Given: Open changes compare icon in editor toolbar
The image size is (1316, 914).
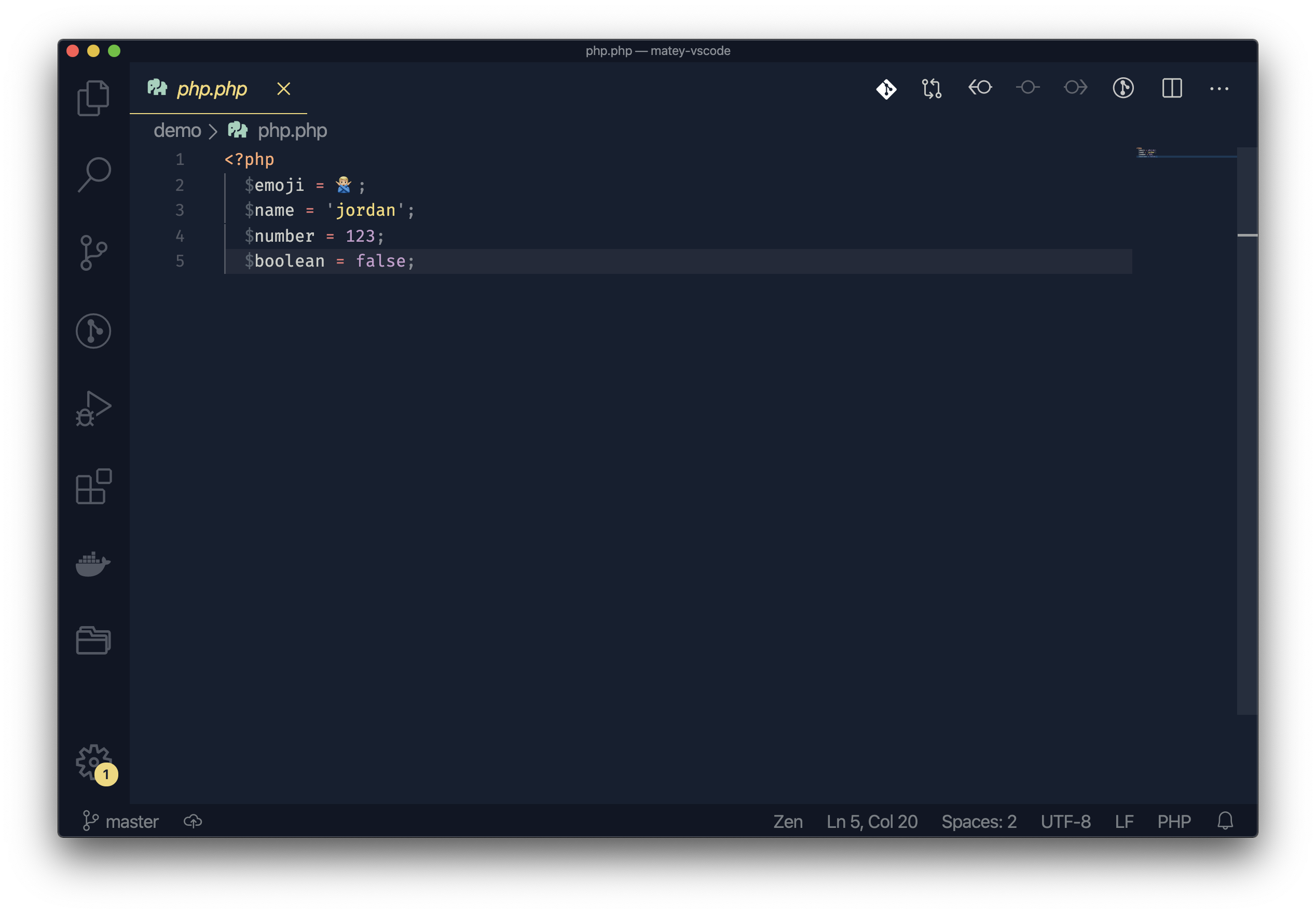Looking at the screenshot, I should (x=931, y=89).
